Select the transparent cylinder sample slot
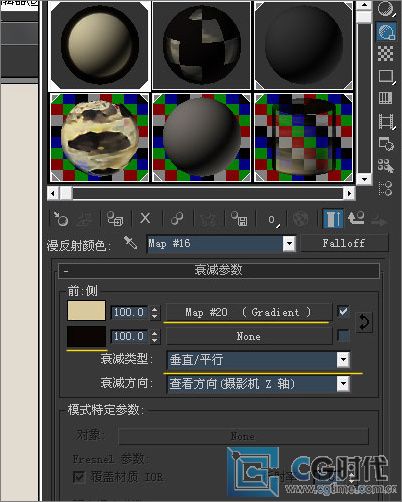Viewport: 402px width, 502px height. coord(303,138)
